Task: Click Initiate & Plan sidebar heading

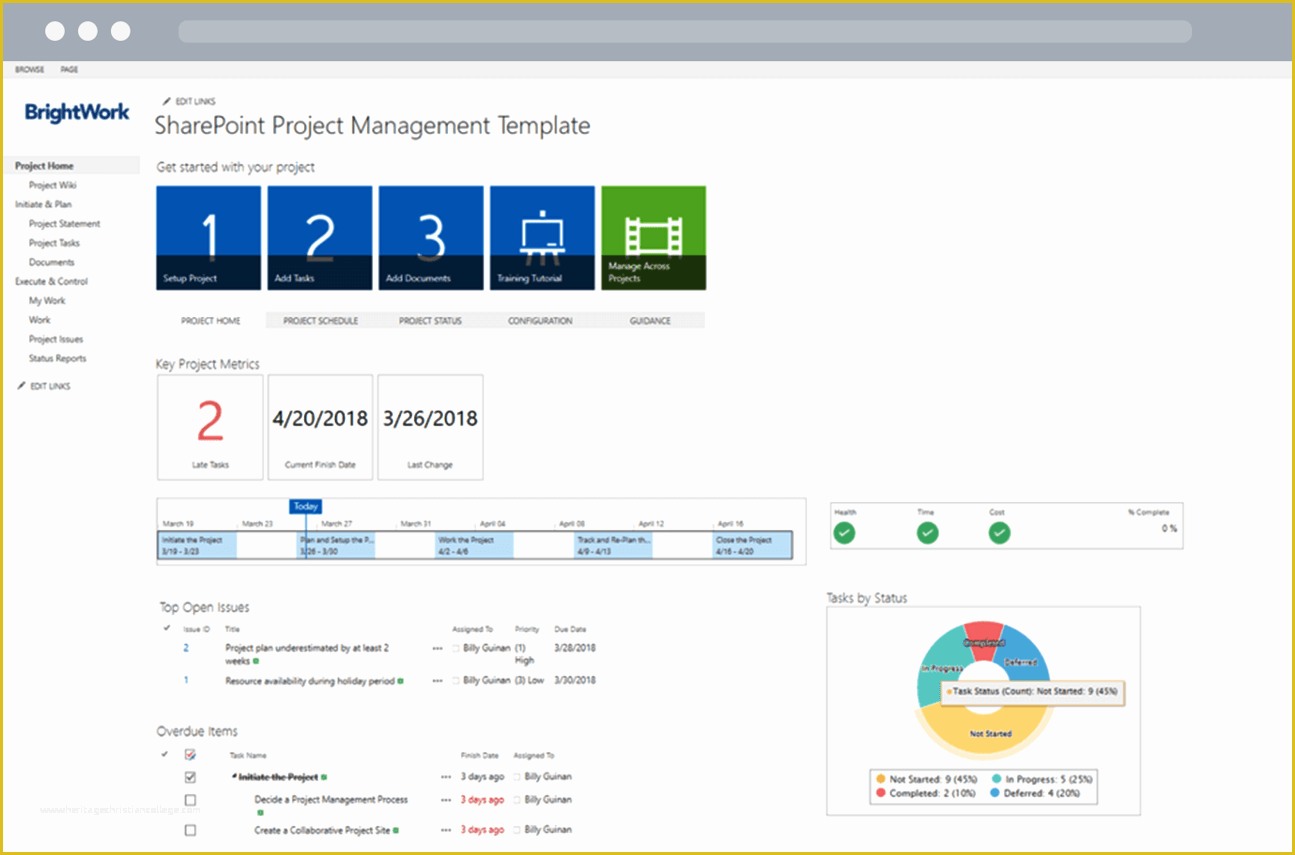Action: [43, 204]
